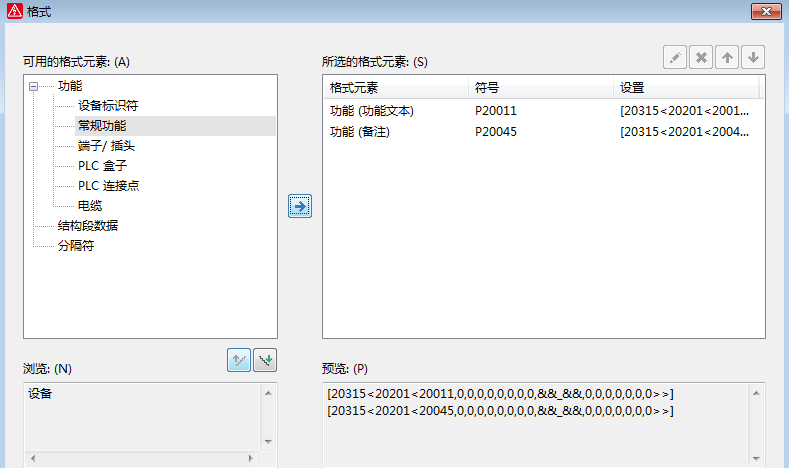This screenshot has width=789, height=468.
Task: Click the edit pencil icon
Action: (676, 58)
